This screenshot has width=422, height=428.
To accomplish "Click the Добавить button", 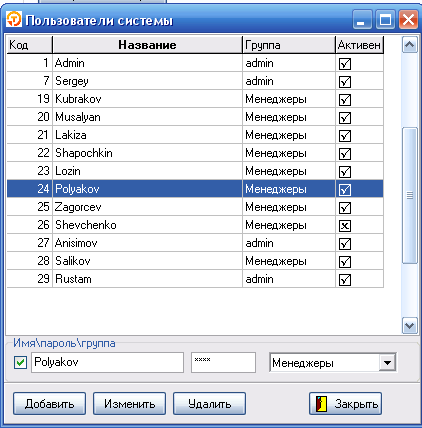I will click(49, 404).
